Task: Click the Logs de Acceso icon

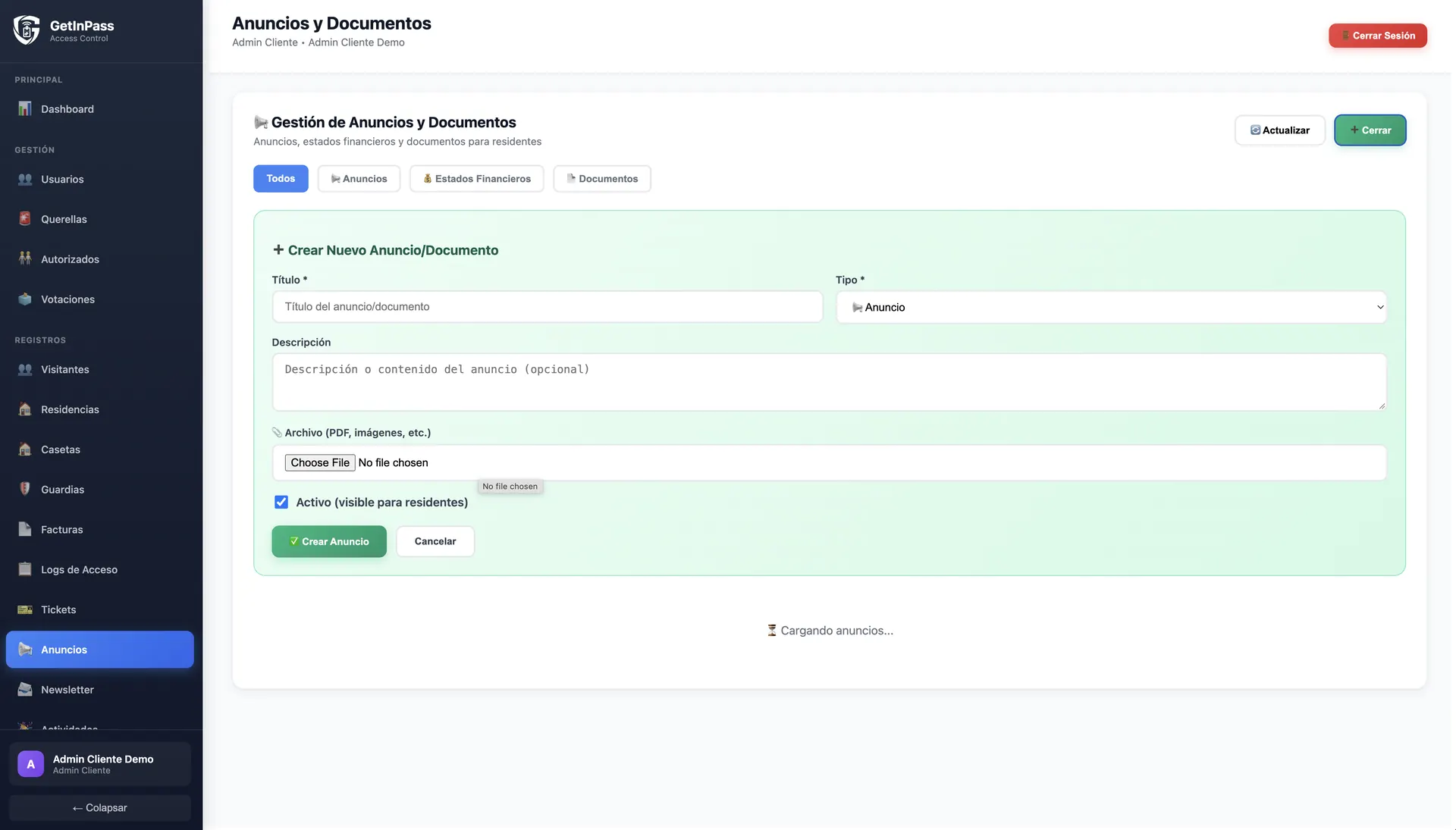Action: [x=25, y=570]
